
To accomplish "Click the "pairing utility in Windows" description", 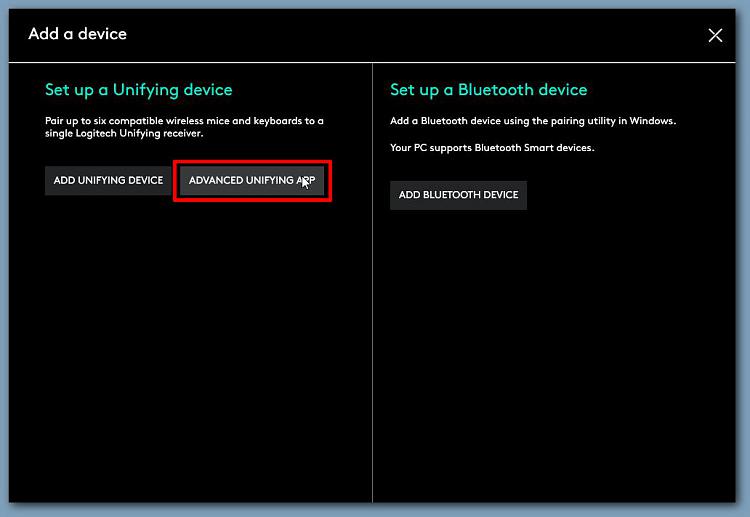I will point(532,121).
